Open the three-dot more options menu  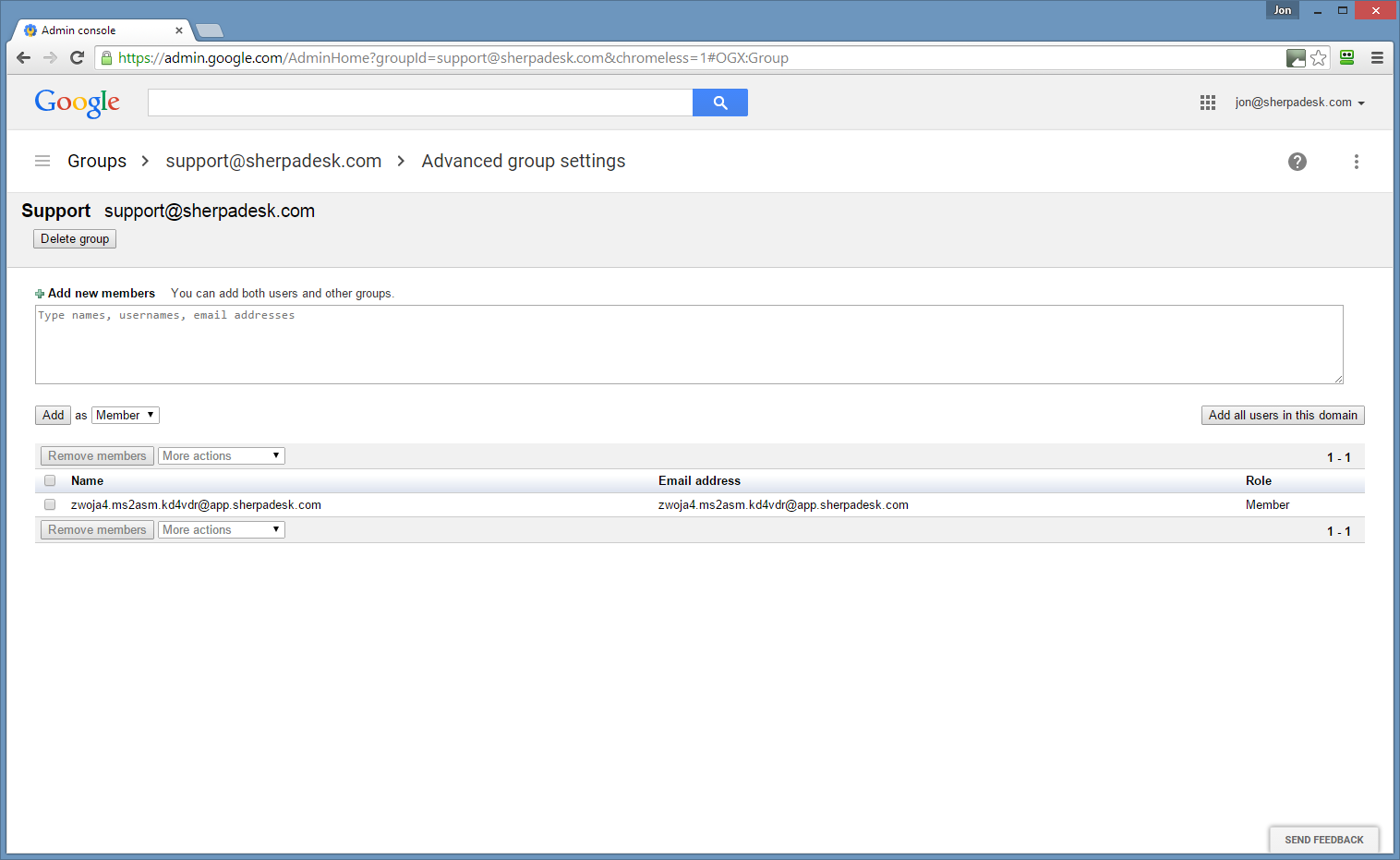(x=1357, y=162)
